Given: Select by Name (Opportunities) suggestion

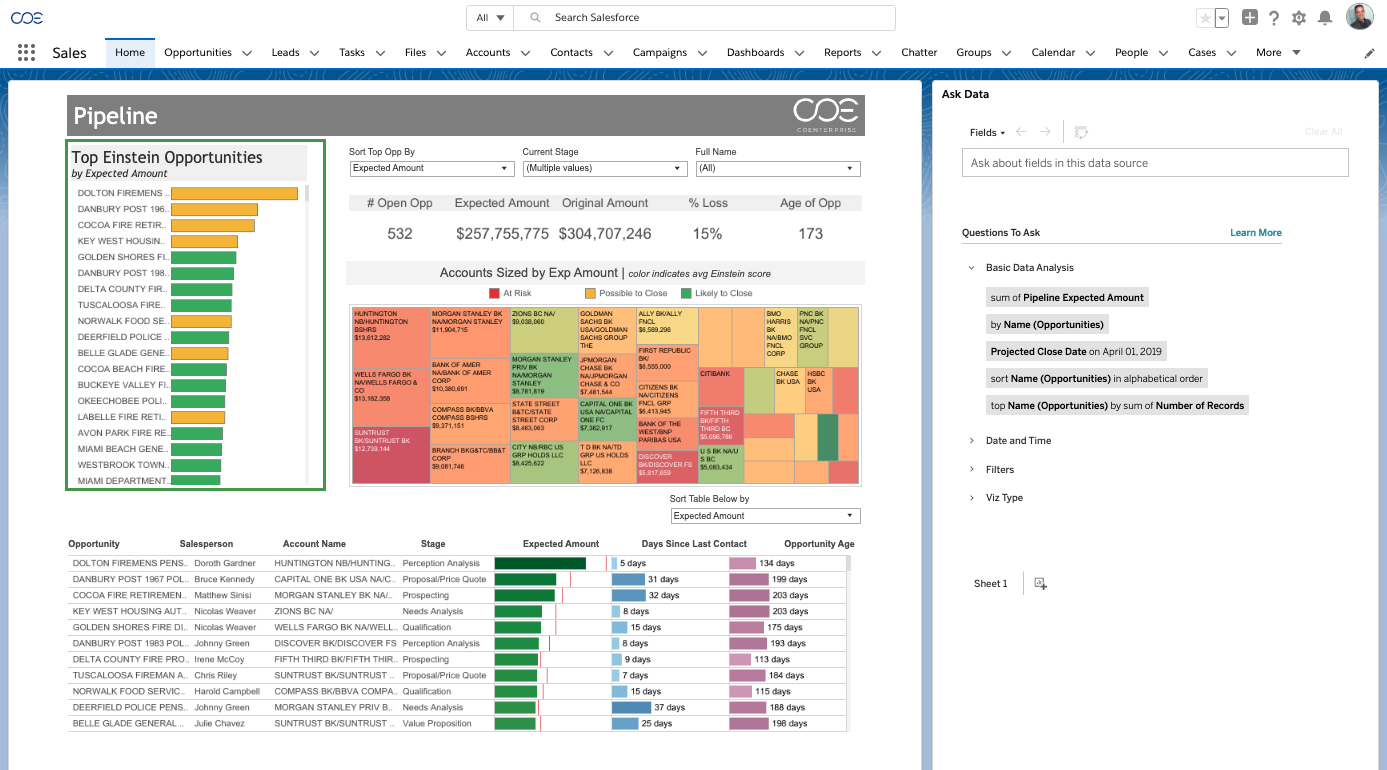Looking at the screenshot, I should 1047,324.
